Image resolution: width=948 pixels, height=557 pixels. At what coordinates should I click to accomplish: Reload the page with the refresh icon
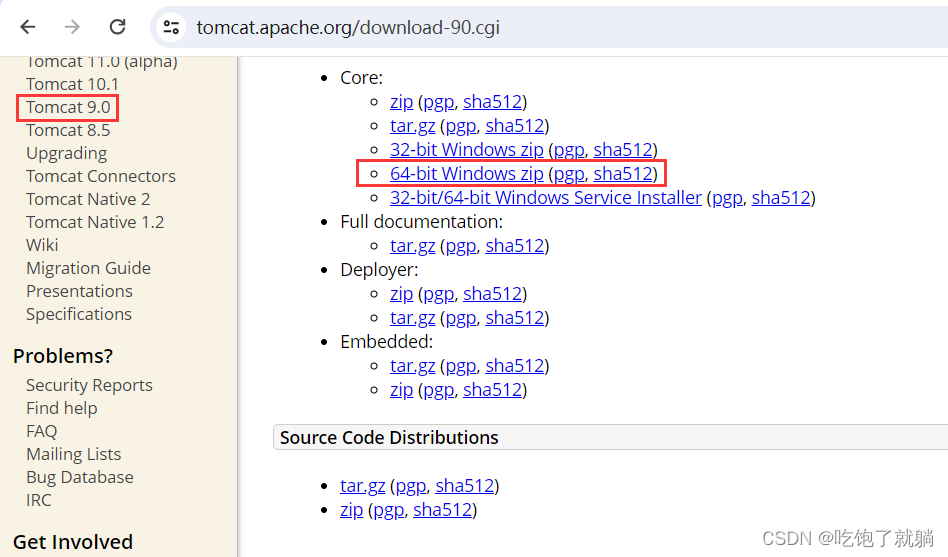click(117, 27)
